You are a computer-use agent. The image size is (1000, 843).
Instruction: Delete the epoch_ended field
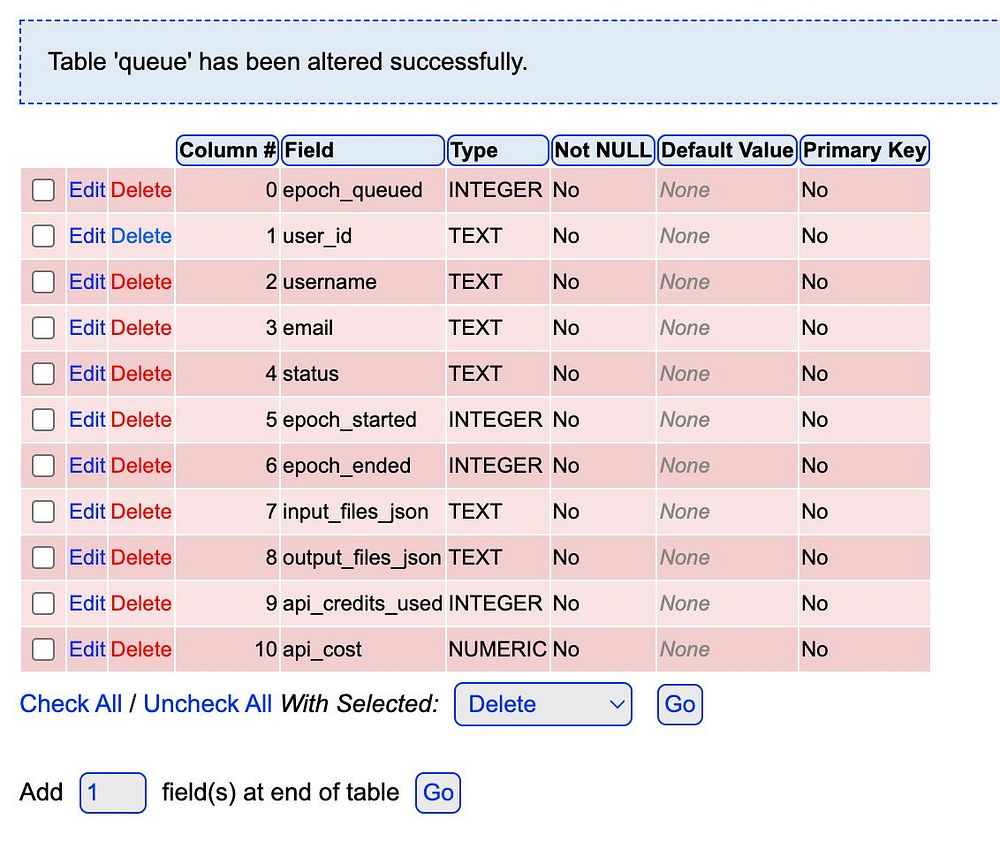[141, 465]
